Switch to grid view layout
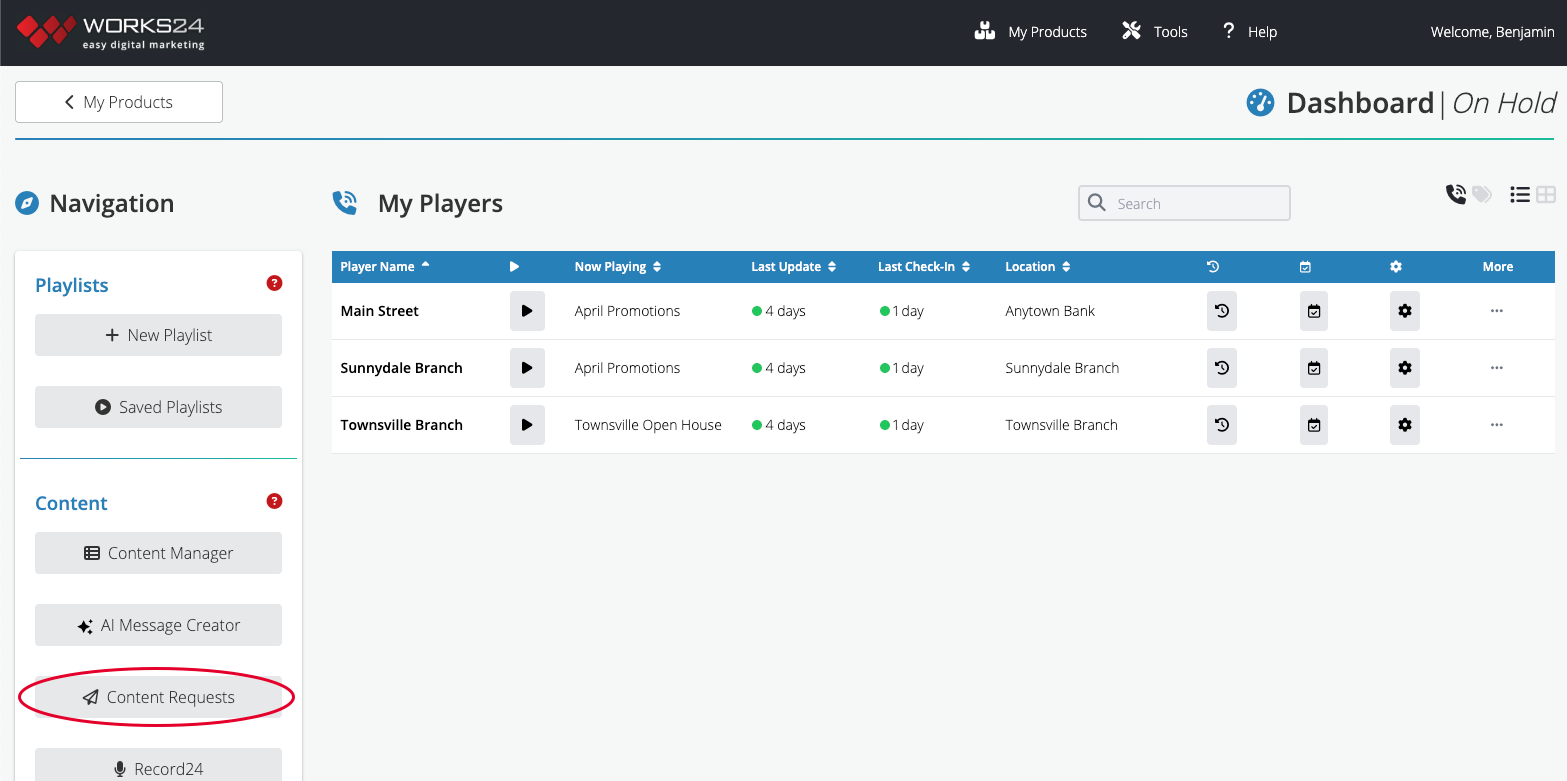This screenshot has width=1567, height=781. 1546,195
